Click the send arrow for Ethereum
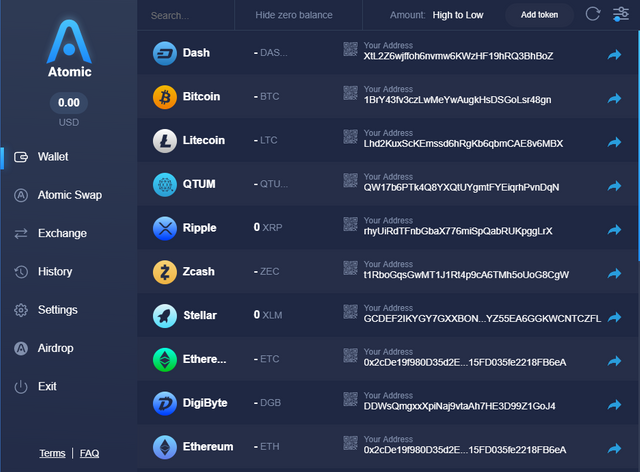 pos(614,449)
